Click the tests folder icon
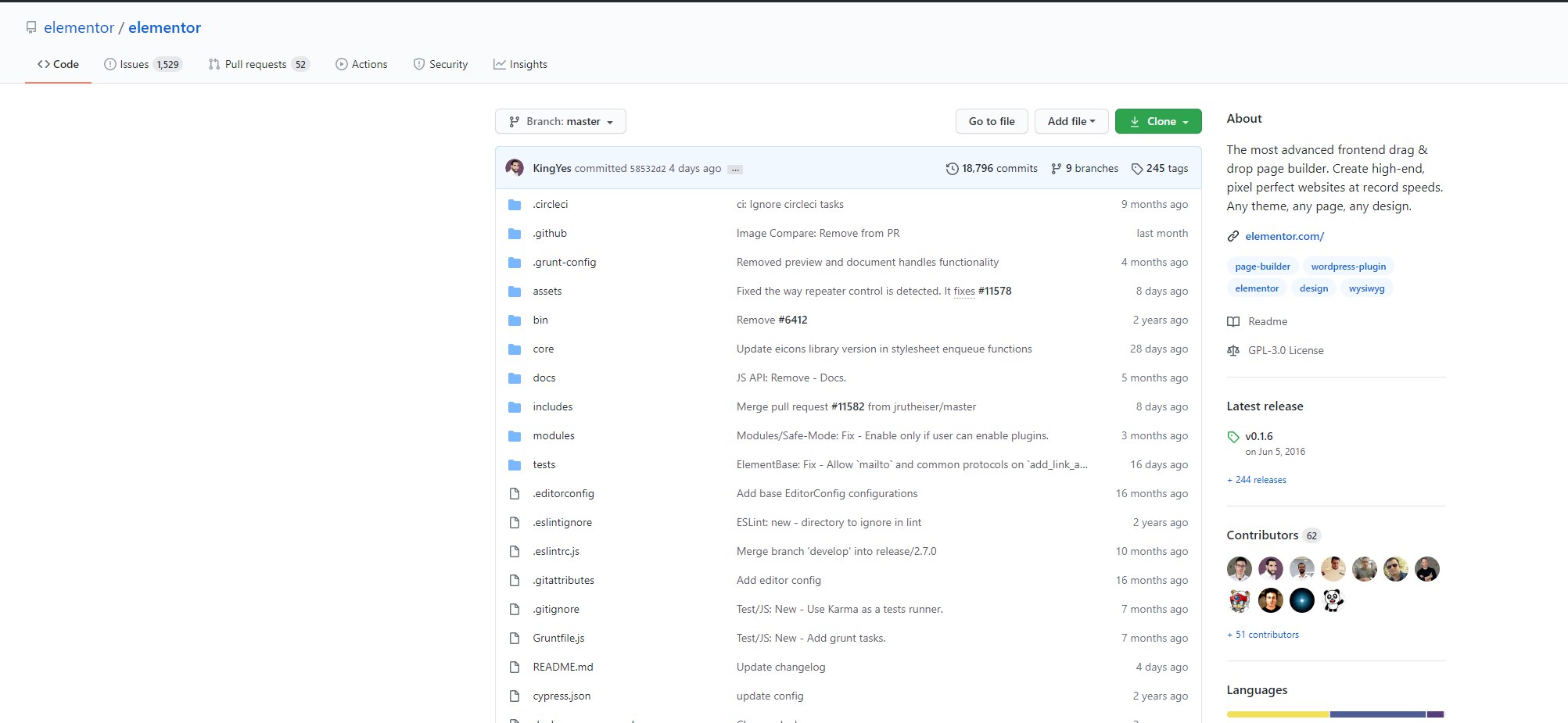Image resolution: width=1568 pixels, height=723 pixels. pos(515,465)
